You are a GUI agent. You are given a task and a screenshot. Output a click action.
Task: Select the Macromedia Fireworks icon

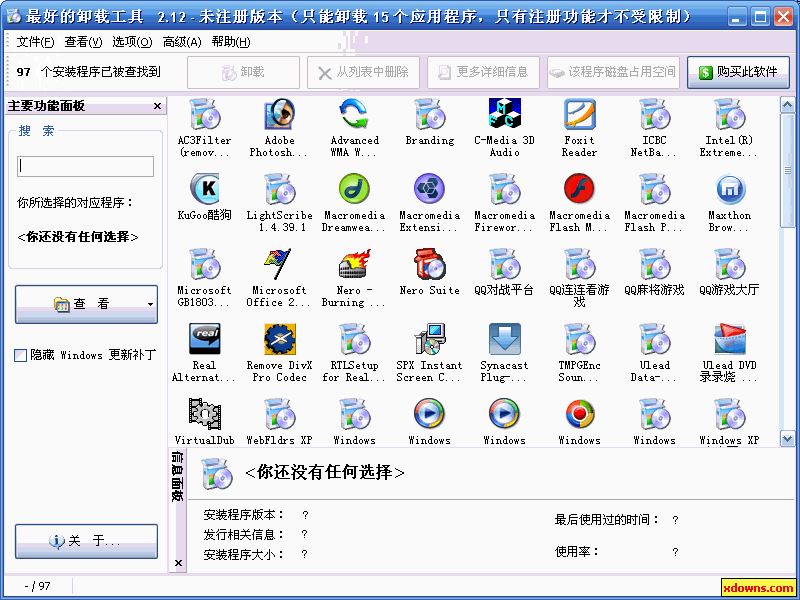505,189
